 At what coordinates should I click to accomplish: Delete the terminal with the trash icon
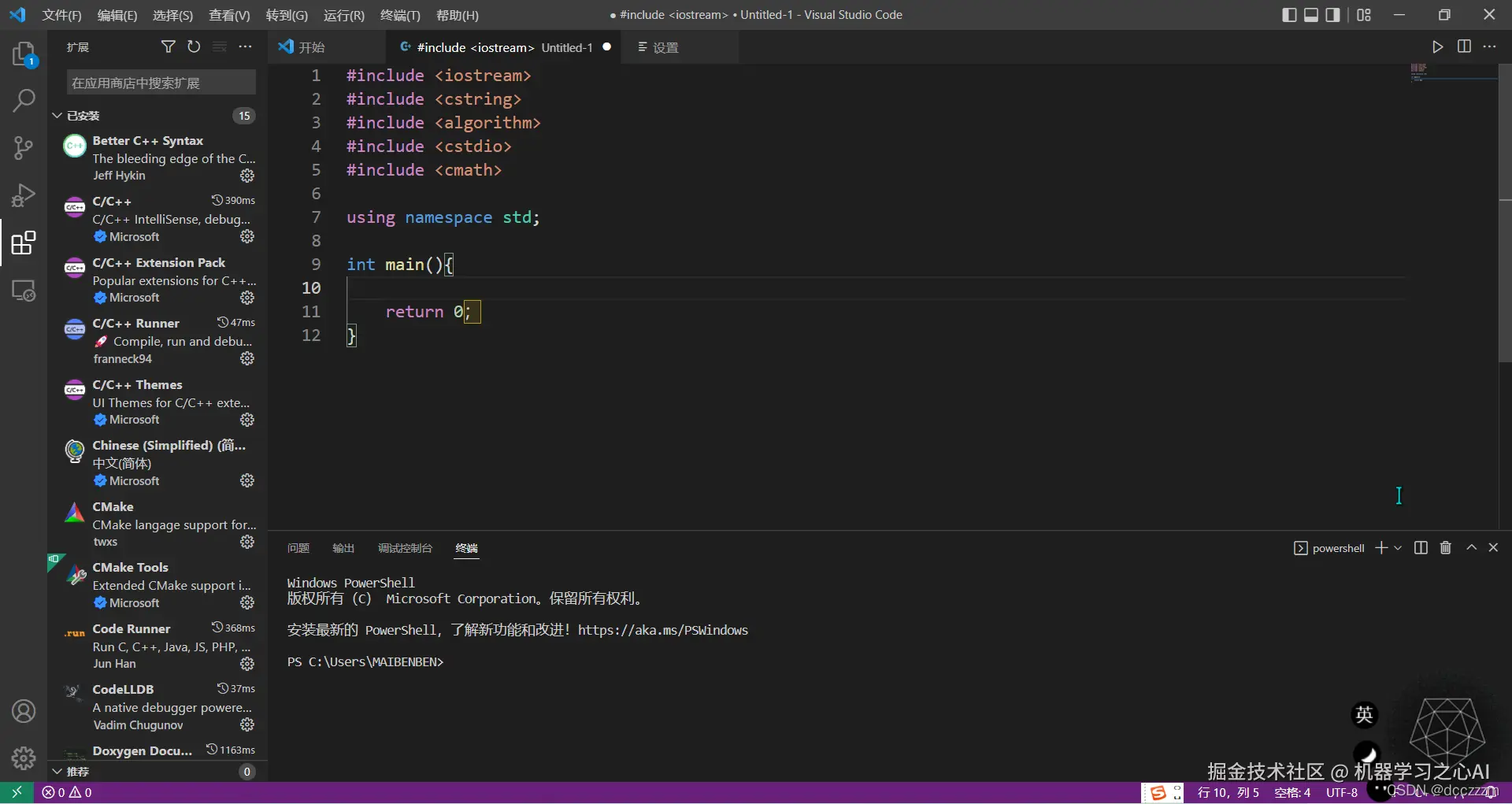point(1445,548)
